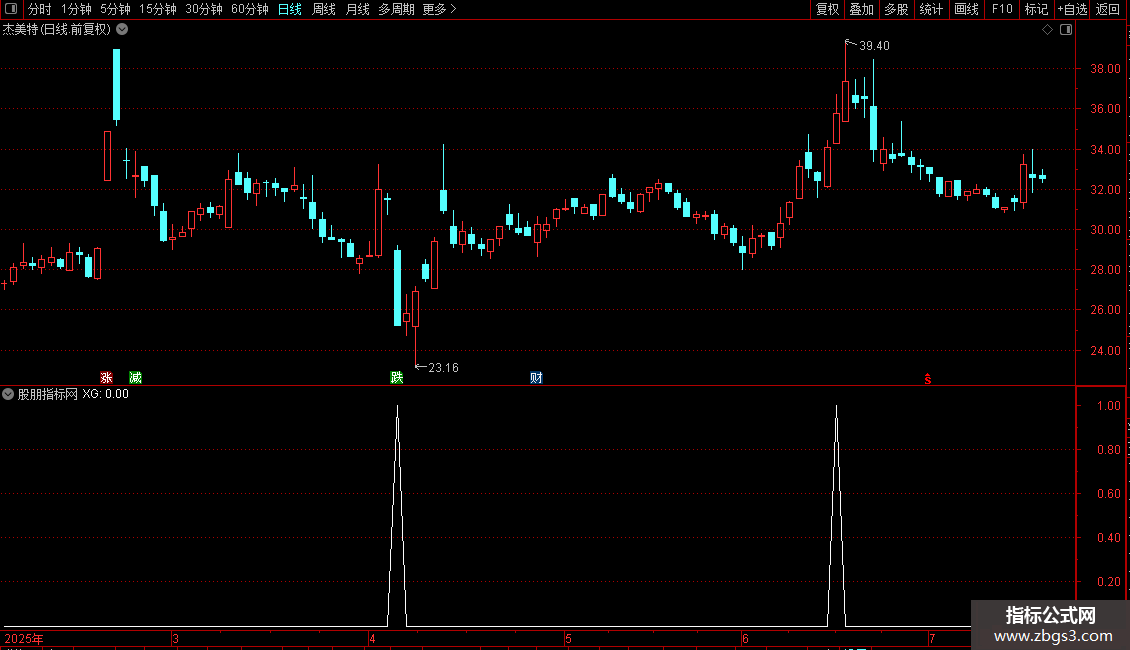Screen dimensions: 1130x650
Task: Click the 38.00 price axis label
Action: click(x=1105, y=69)
